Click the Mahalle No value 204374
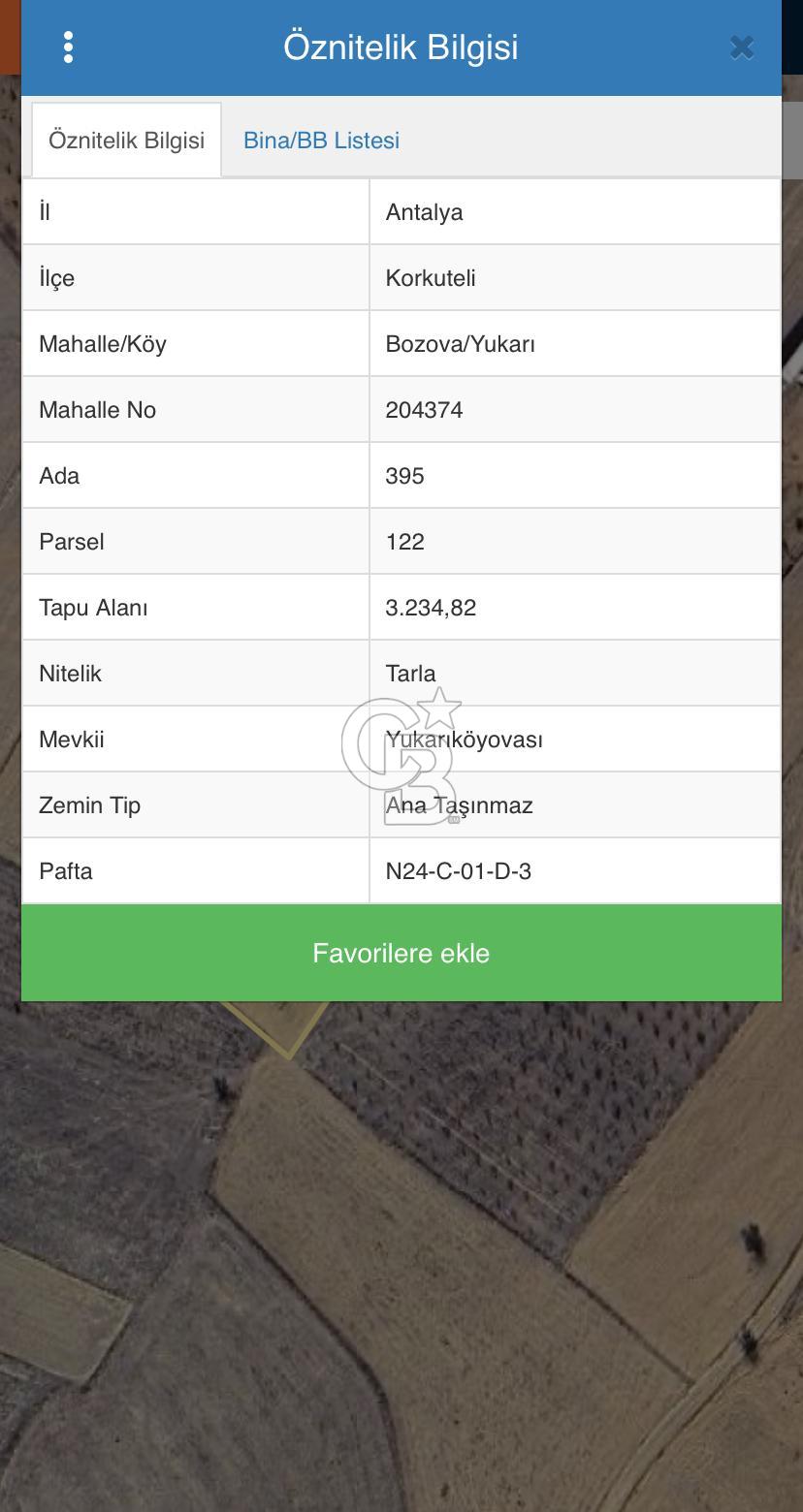 (424, 410)
